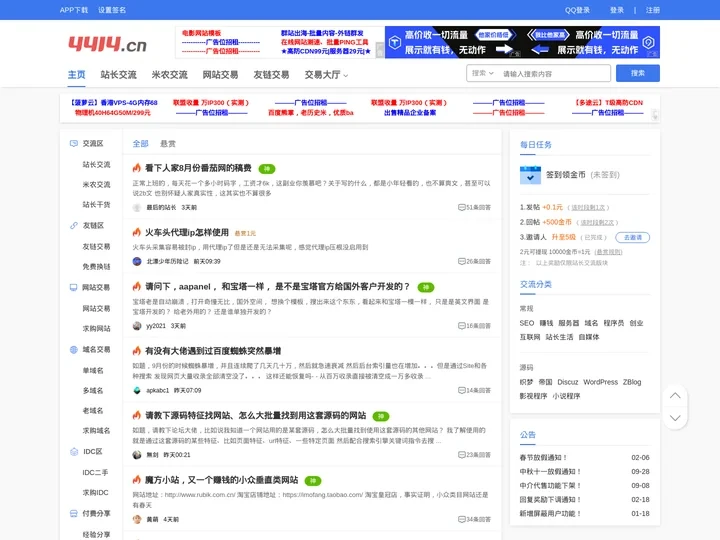Image resolution: width=720 pixels, height=540 pixels.
Task: Click the scroll-to-top arrow
Action: (x=675, y=396)
